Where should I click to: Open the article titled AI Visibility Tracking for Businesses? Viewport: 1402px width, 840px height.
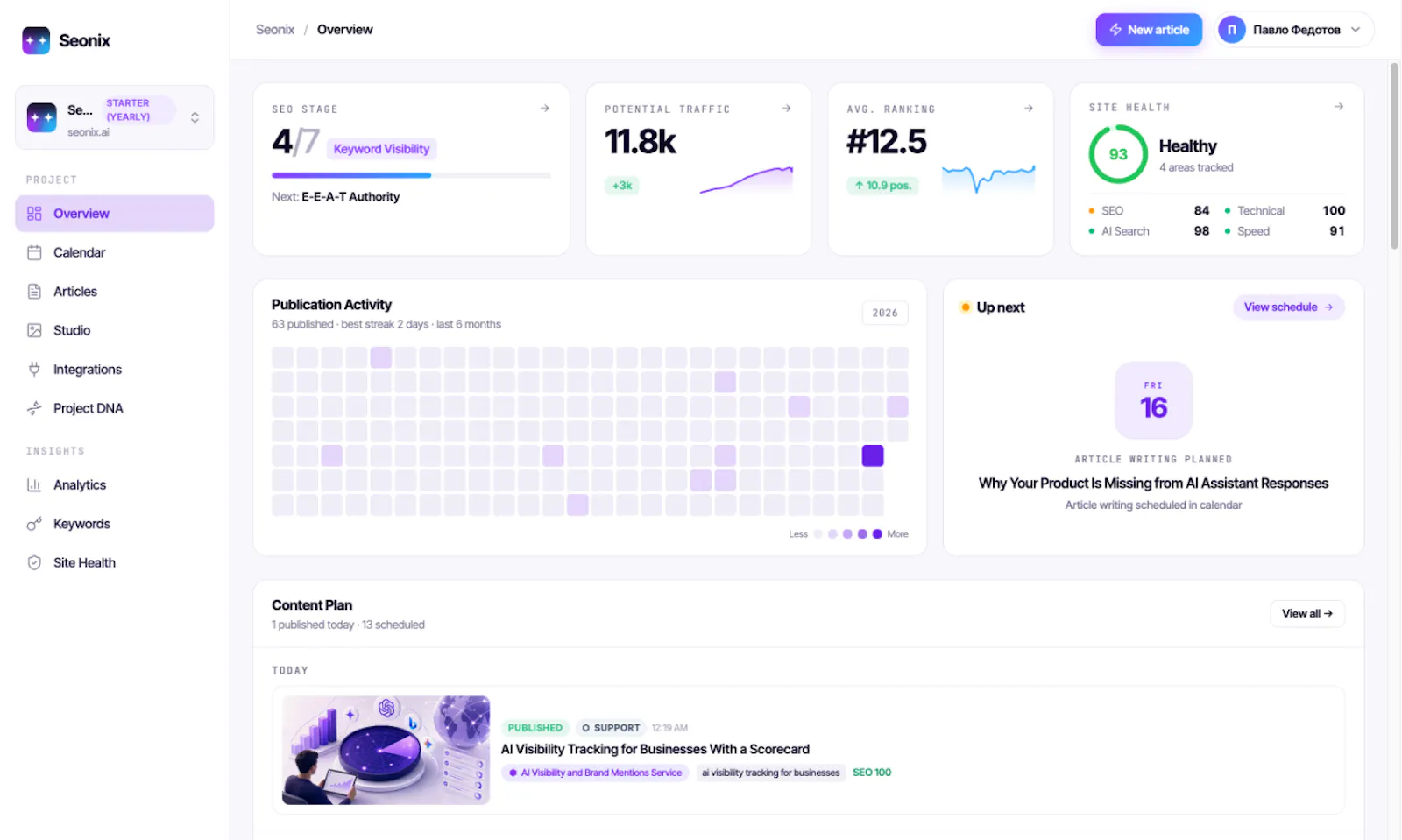655,749
